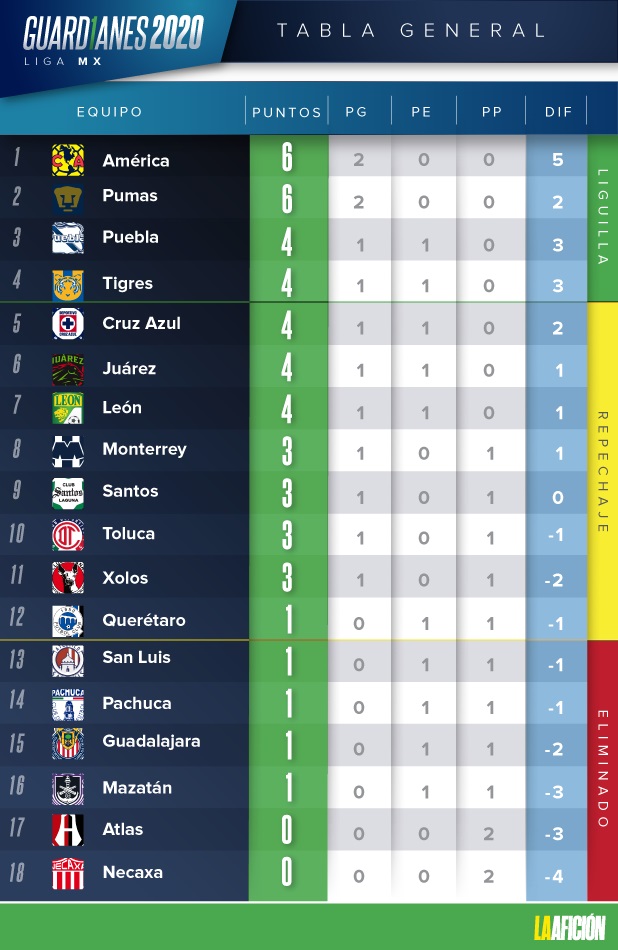The image size is (618, 950).
Task: Select the Tigres crest icon
Action: [68, 285]
